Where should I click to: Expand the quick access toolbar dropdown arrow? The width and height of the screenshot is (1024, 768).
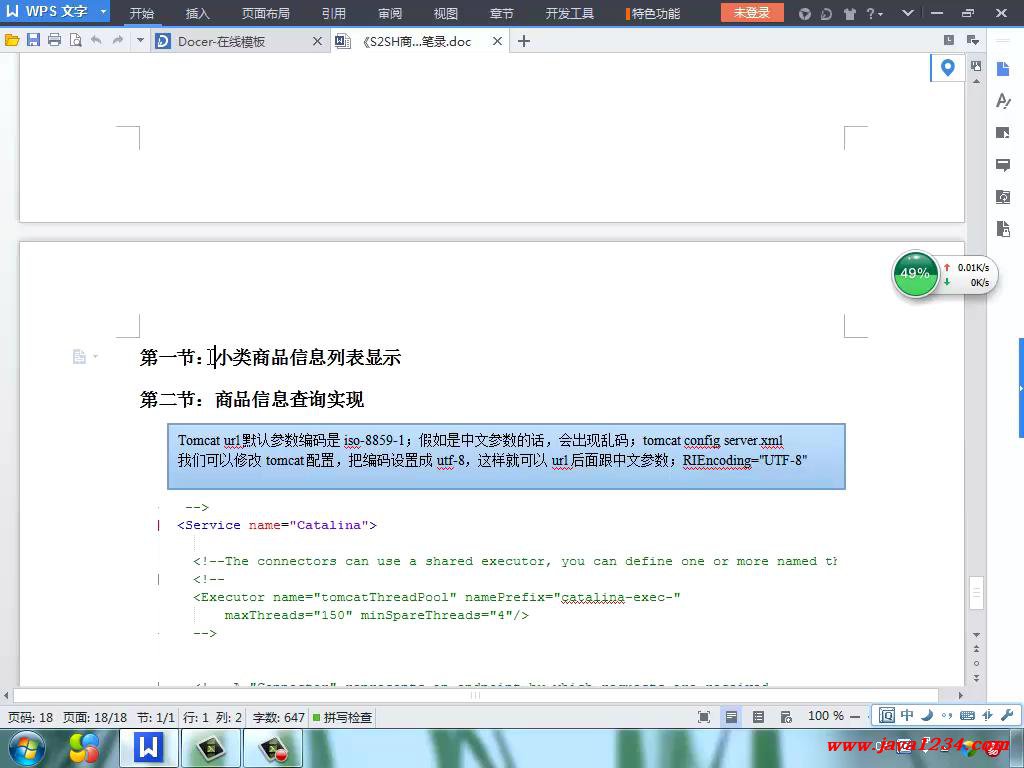(x=140, y=41)
